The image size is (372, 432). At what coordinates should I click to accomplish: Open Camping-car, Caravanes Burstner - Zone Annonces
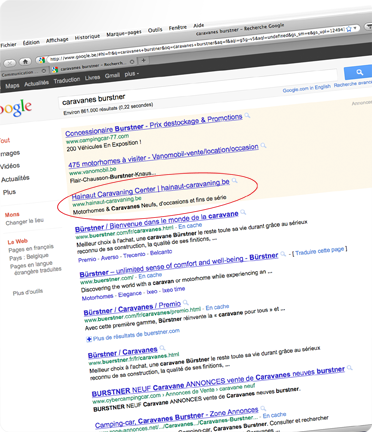[x=177, y=418]
